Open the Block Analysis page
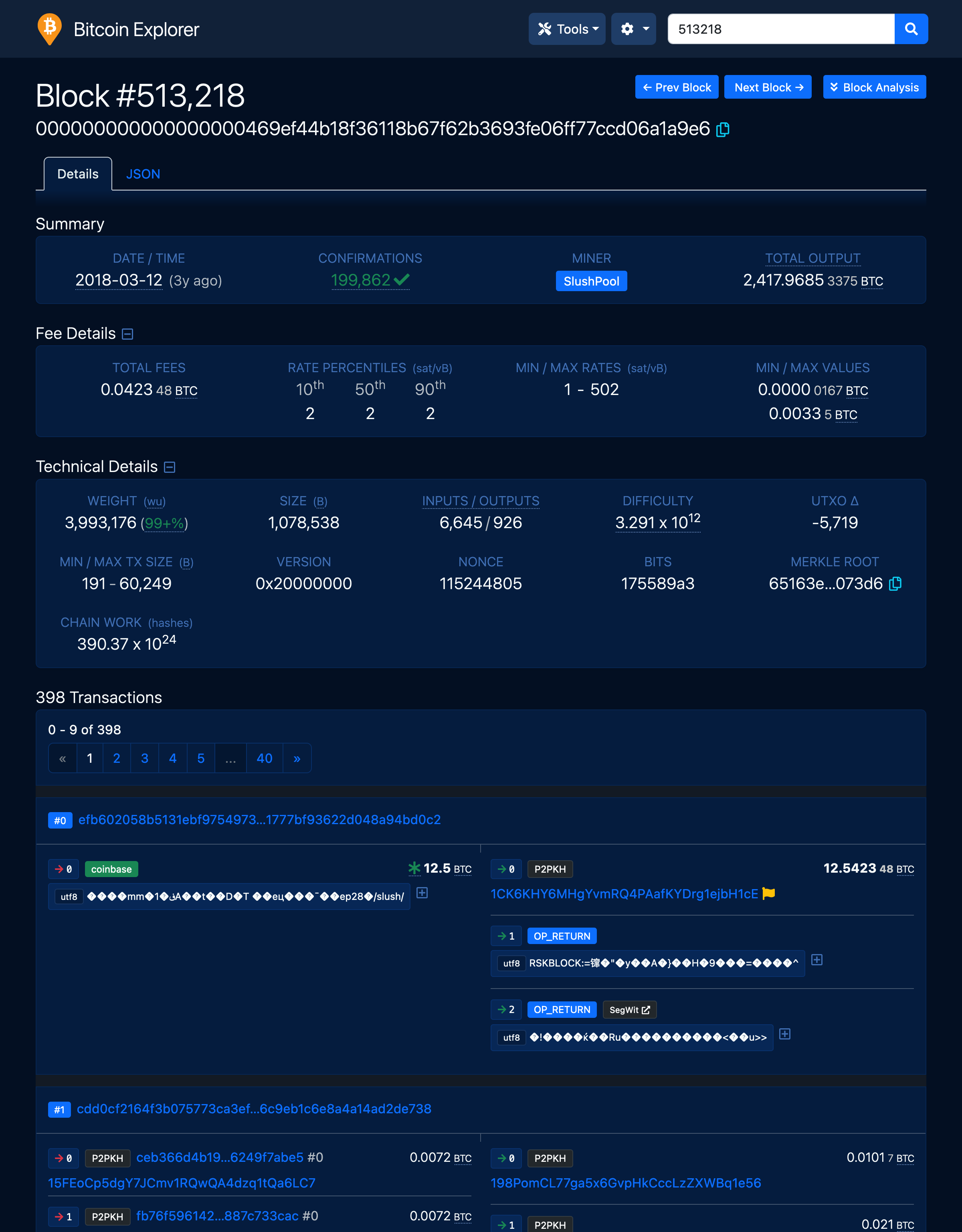This screenshot has width=962, height=1232. tap(874, 87)
